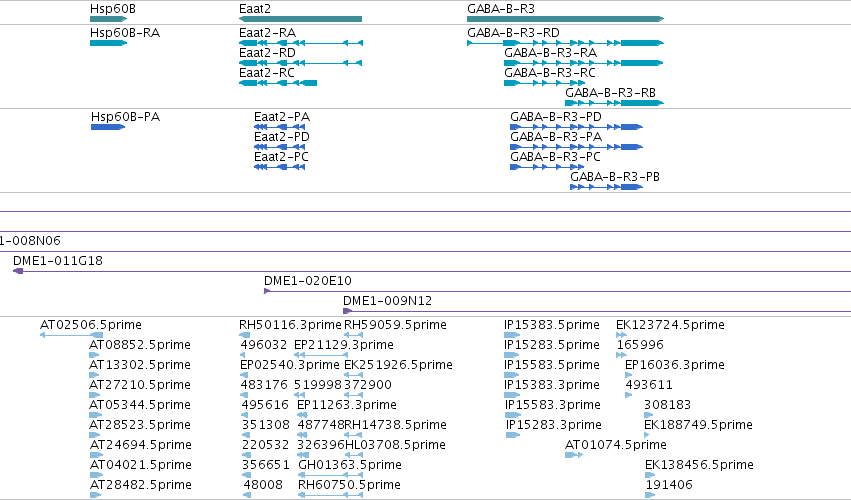
Task: Open the DME1-009N12 BAC label
Action: tap(388, 301)
